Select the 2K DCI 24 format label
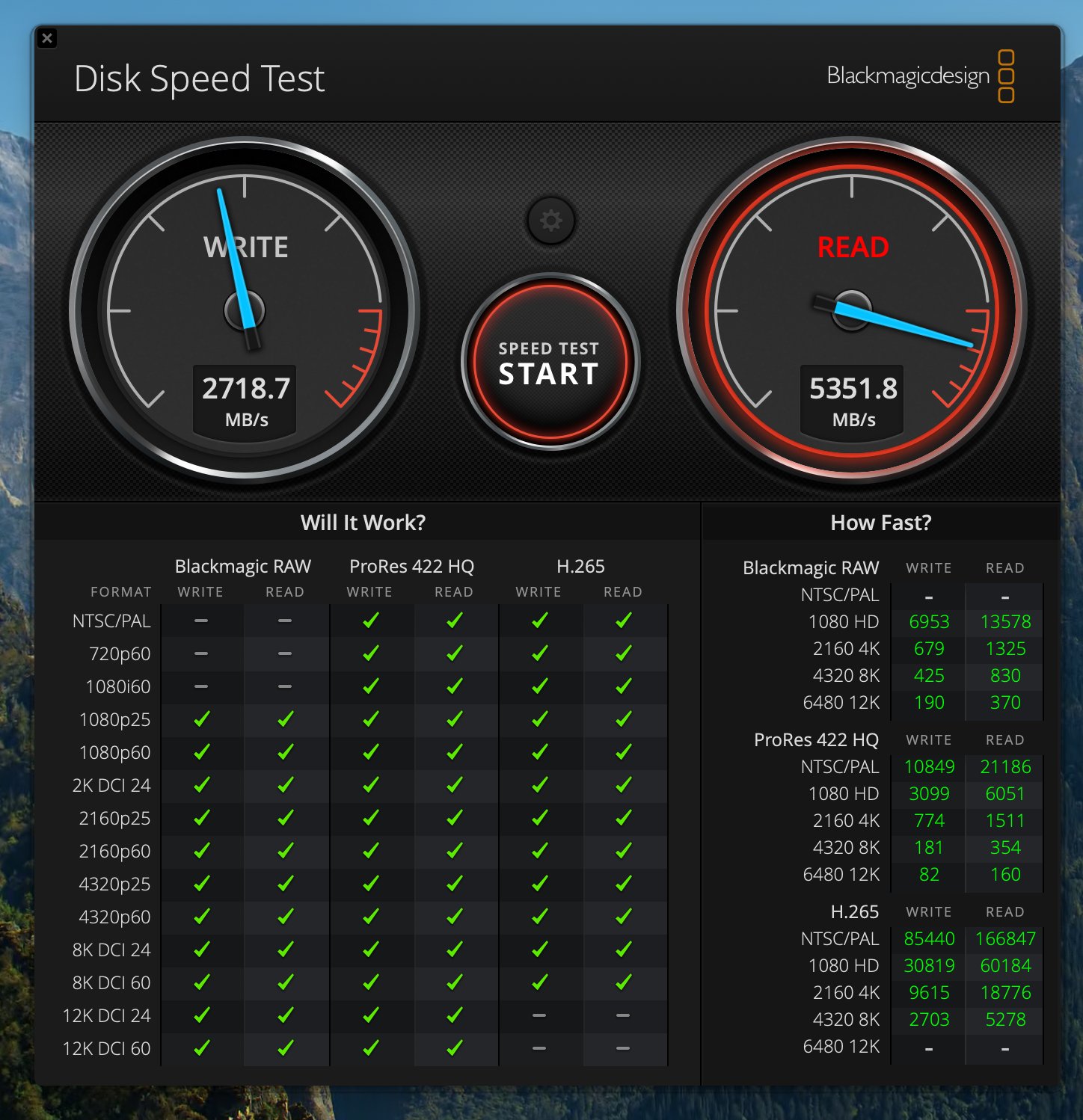1083x1120 pixels. pos(111,785)
